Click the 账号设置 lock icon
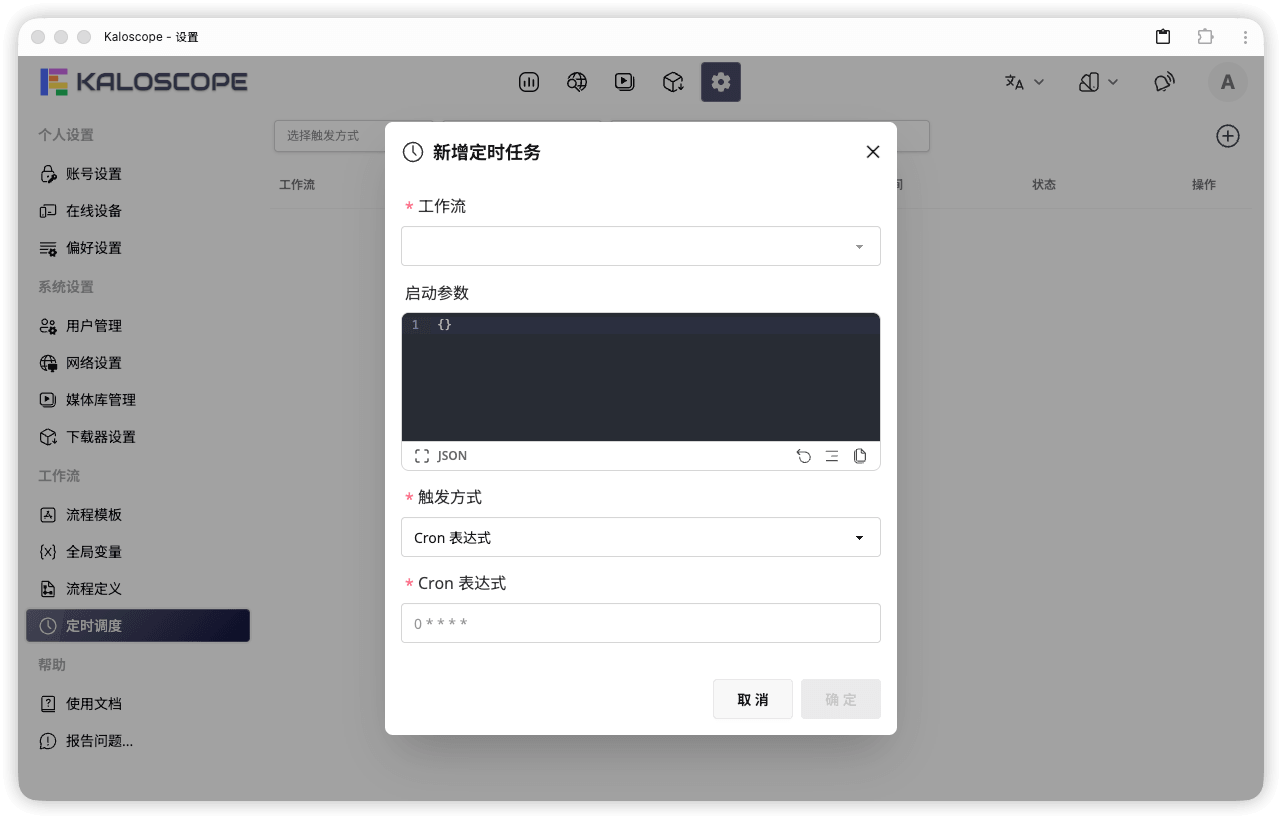This screenshot has width=1282, height=819. tap(48, 174)
